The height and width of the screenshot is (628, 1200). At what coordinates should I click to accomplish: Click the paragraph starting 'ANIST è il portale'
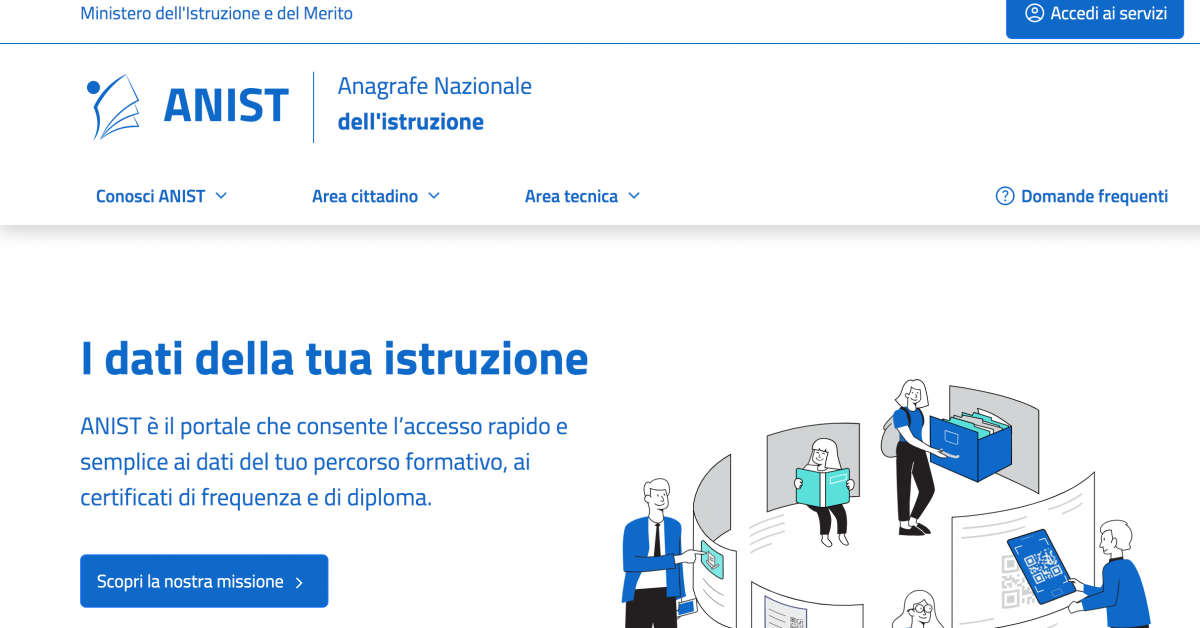pyautogui.click(x=324, y=462)
